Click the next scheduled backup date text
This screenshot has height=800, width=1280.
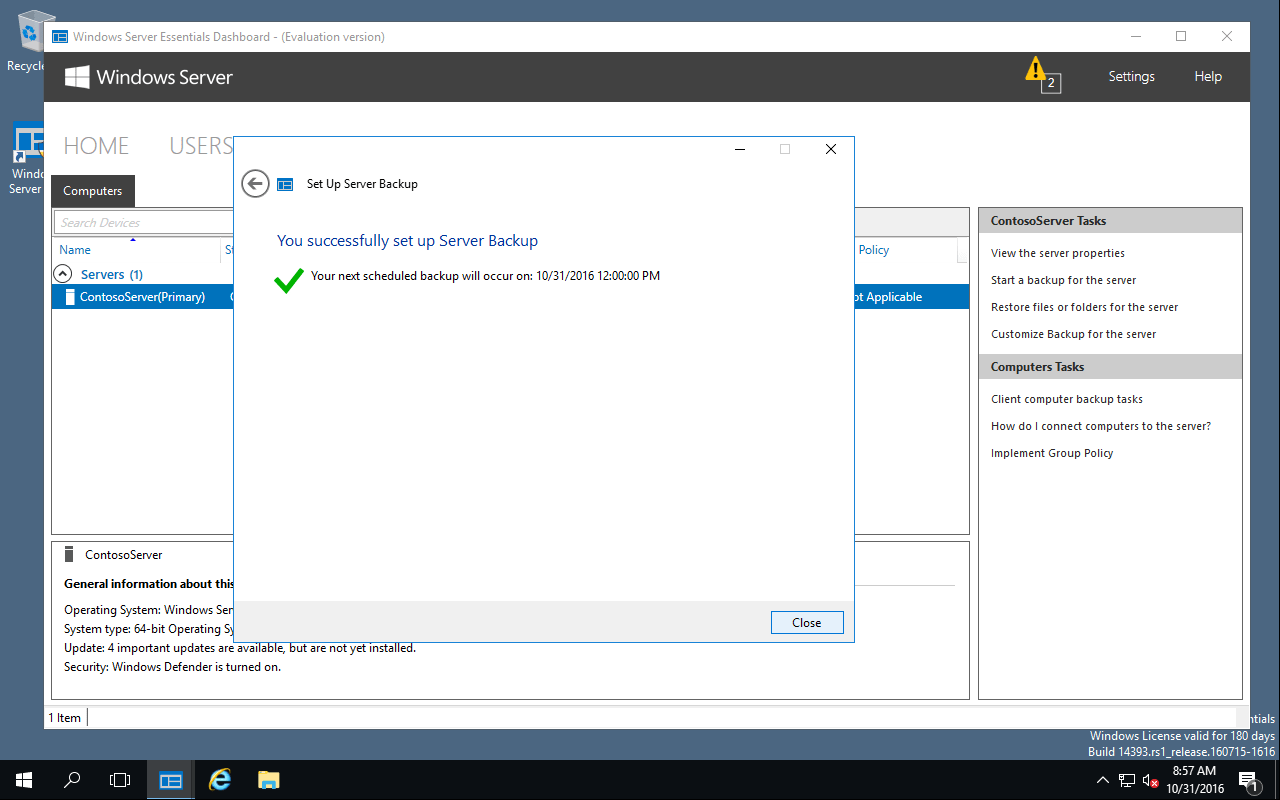[485, 276]
